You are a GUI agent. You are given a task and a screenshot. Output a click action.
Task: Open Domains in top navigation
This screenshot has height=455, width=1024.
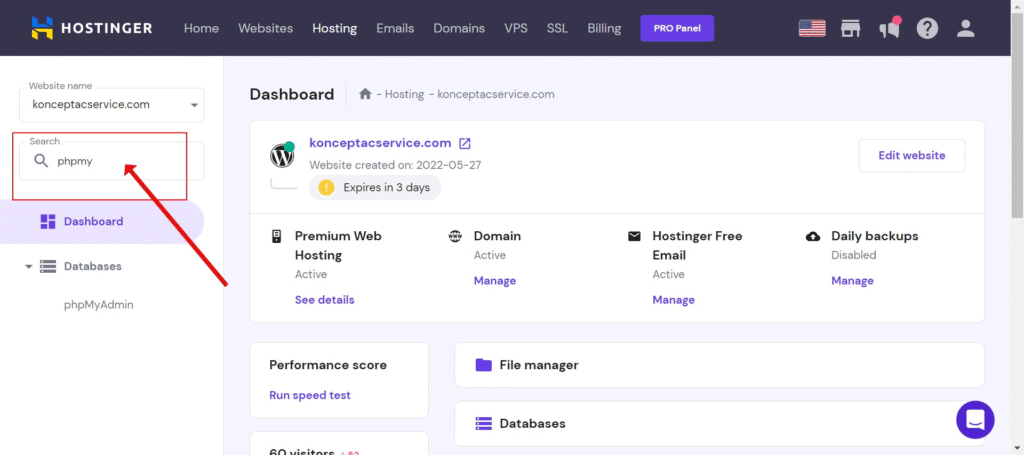pos(459,28)
